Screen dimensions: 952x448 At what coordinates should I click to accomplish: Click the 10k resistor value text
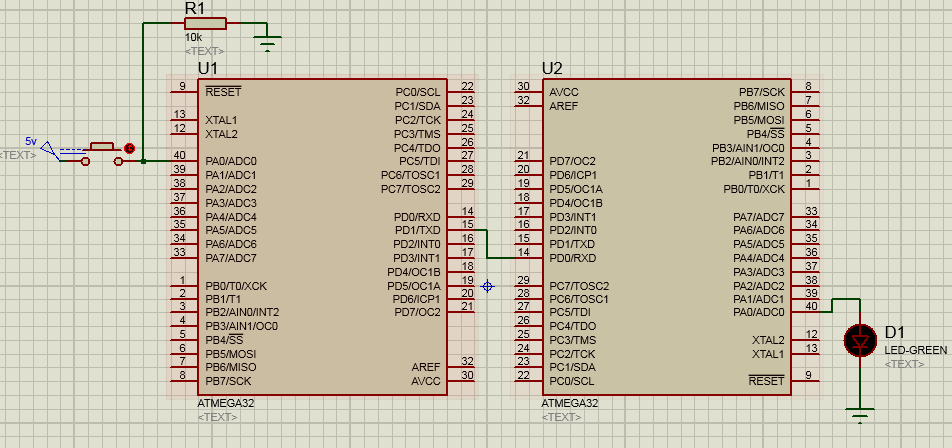(193, 37)
